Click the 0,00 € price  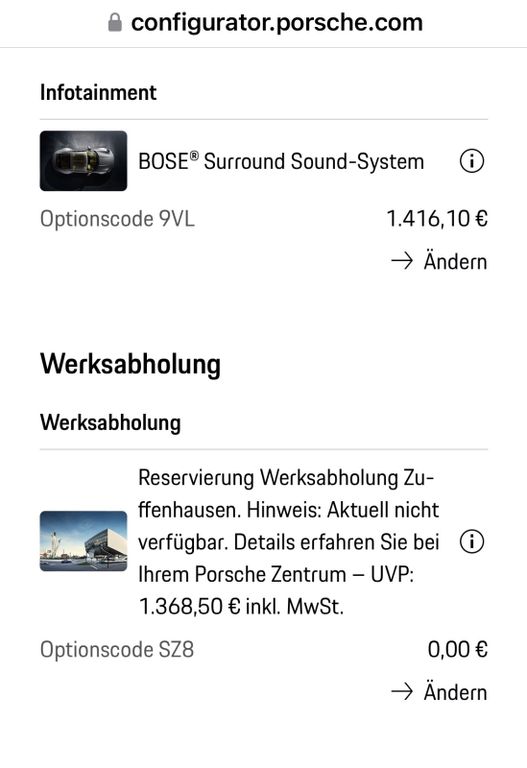click(x=457, y=649)
